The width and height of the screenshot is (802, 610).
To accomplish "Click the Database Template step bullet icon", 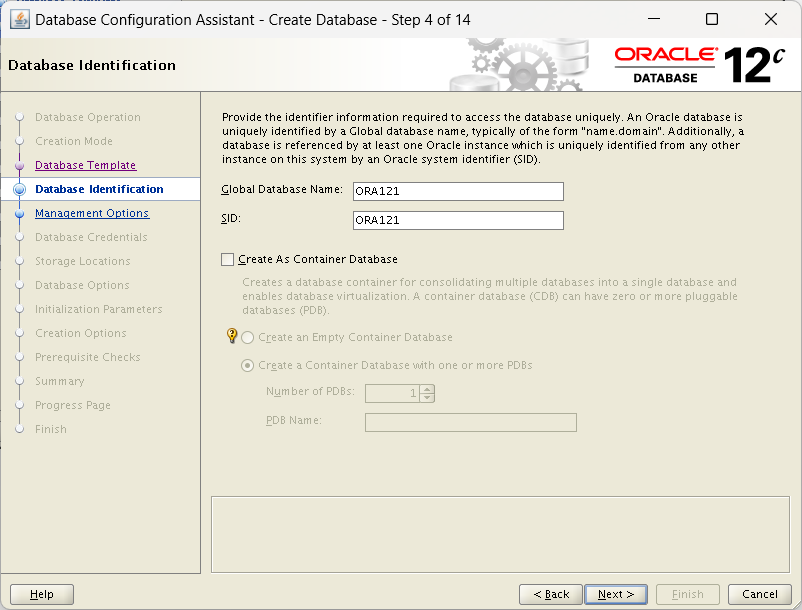I will pos(19,166).
